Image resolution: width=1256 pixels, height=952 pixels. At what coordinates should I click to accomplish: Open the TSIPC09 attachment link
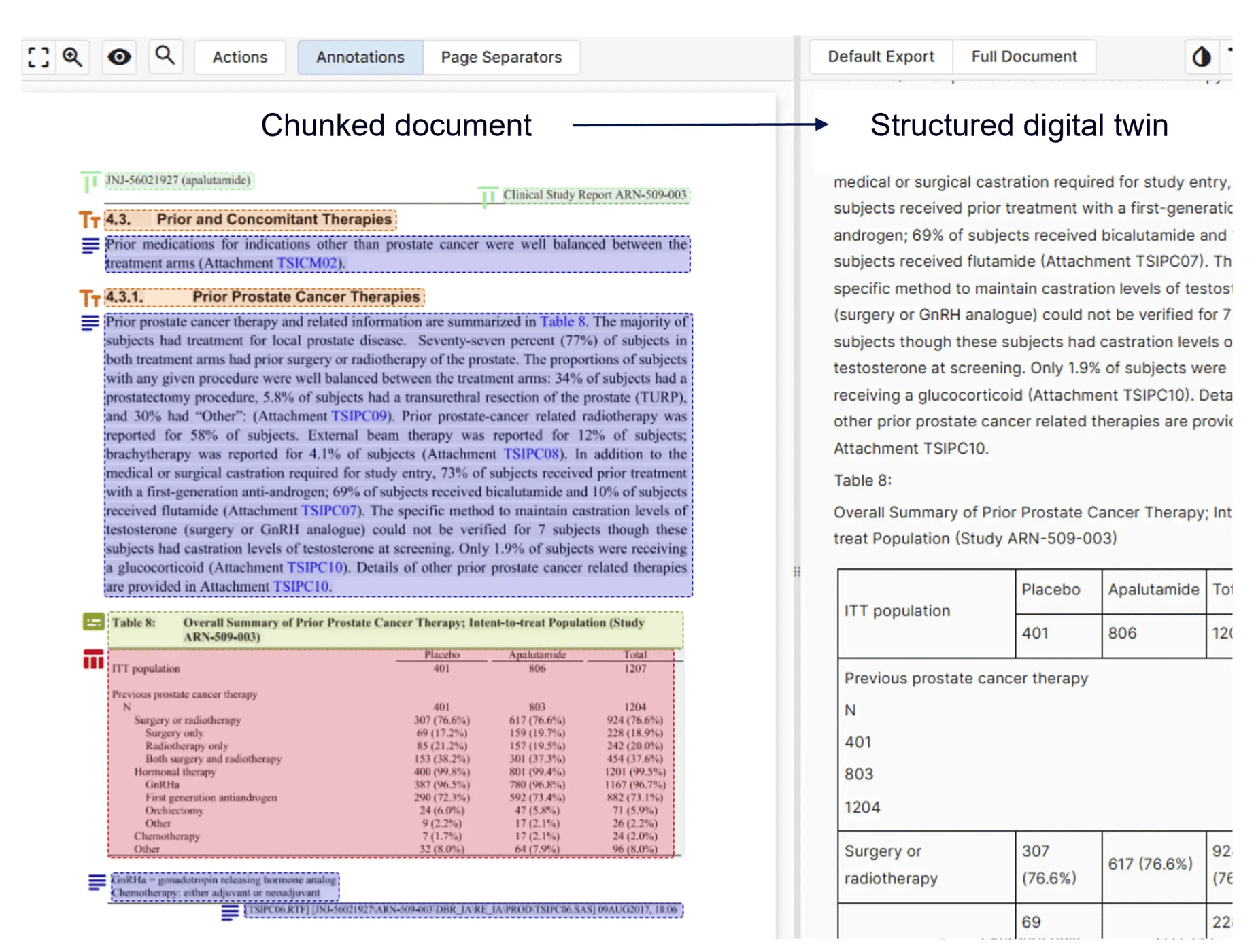(x=360, y=415)
